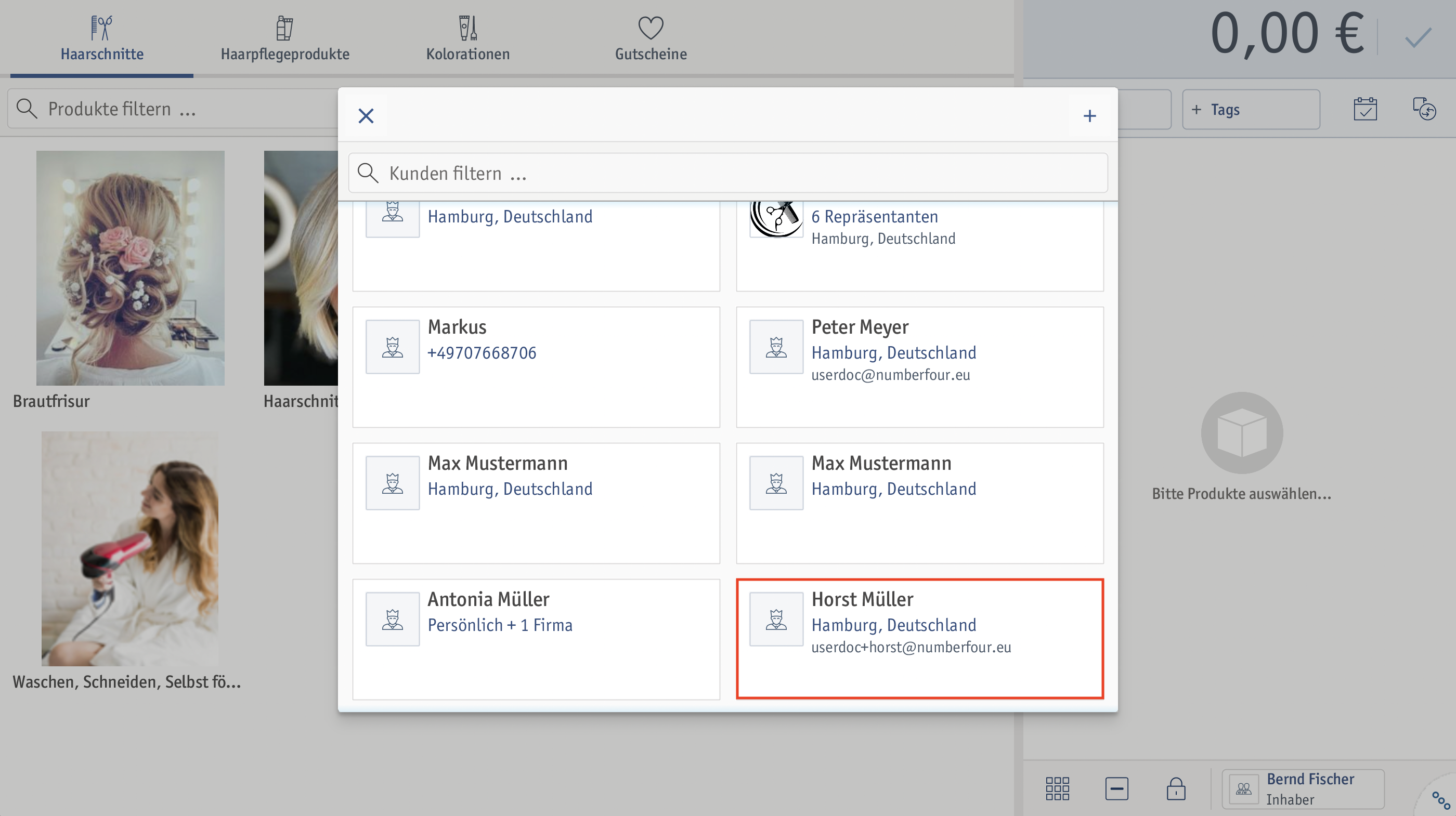Click magnifier icon in Produkte filtern
Image resolution: width=1456 pixels, height=816 pixels.
coord(27,109)
